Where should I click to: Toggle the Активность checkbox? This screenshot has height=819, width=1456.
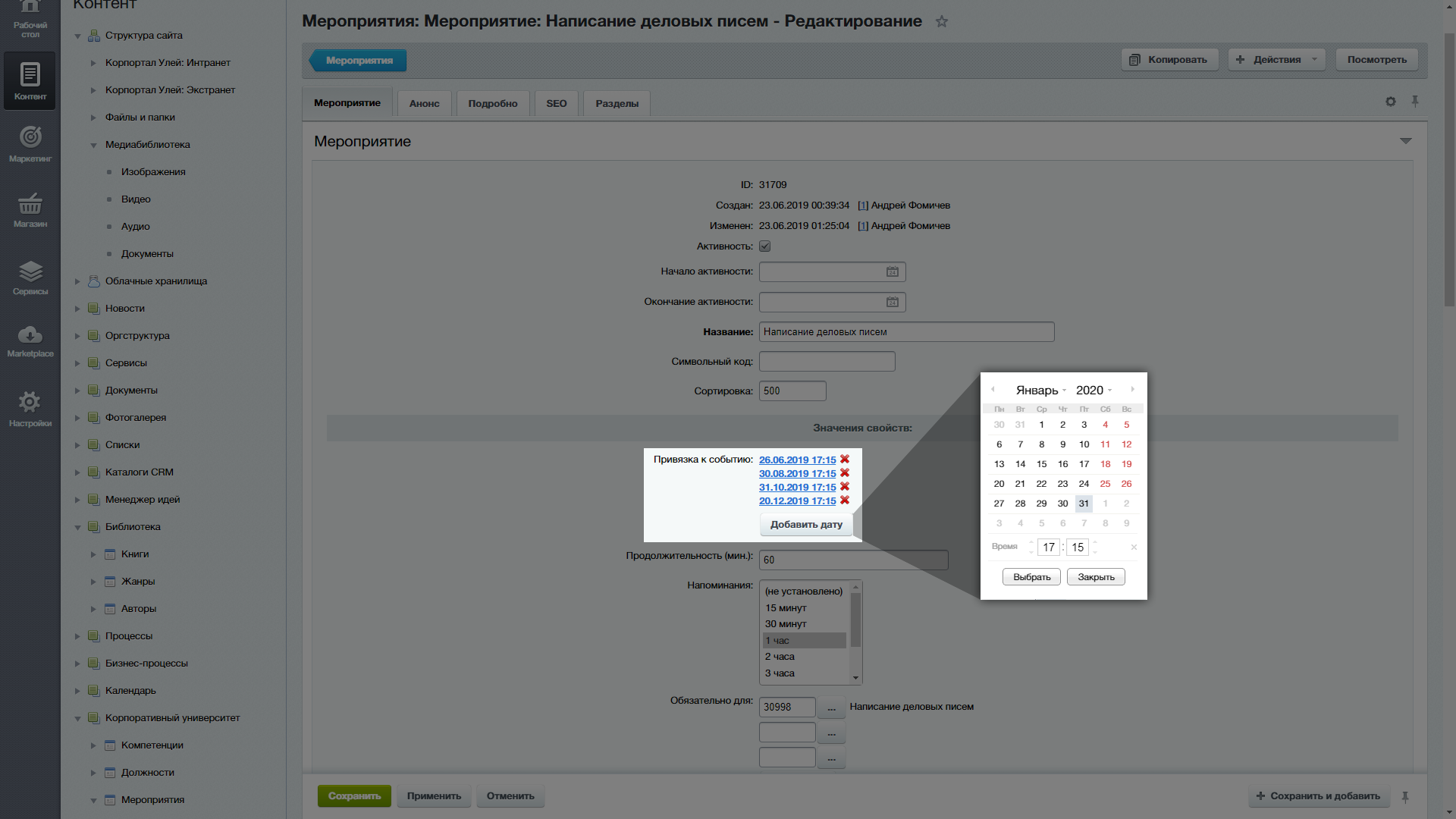click(x=764, y=246)
